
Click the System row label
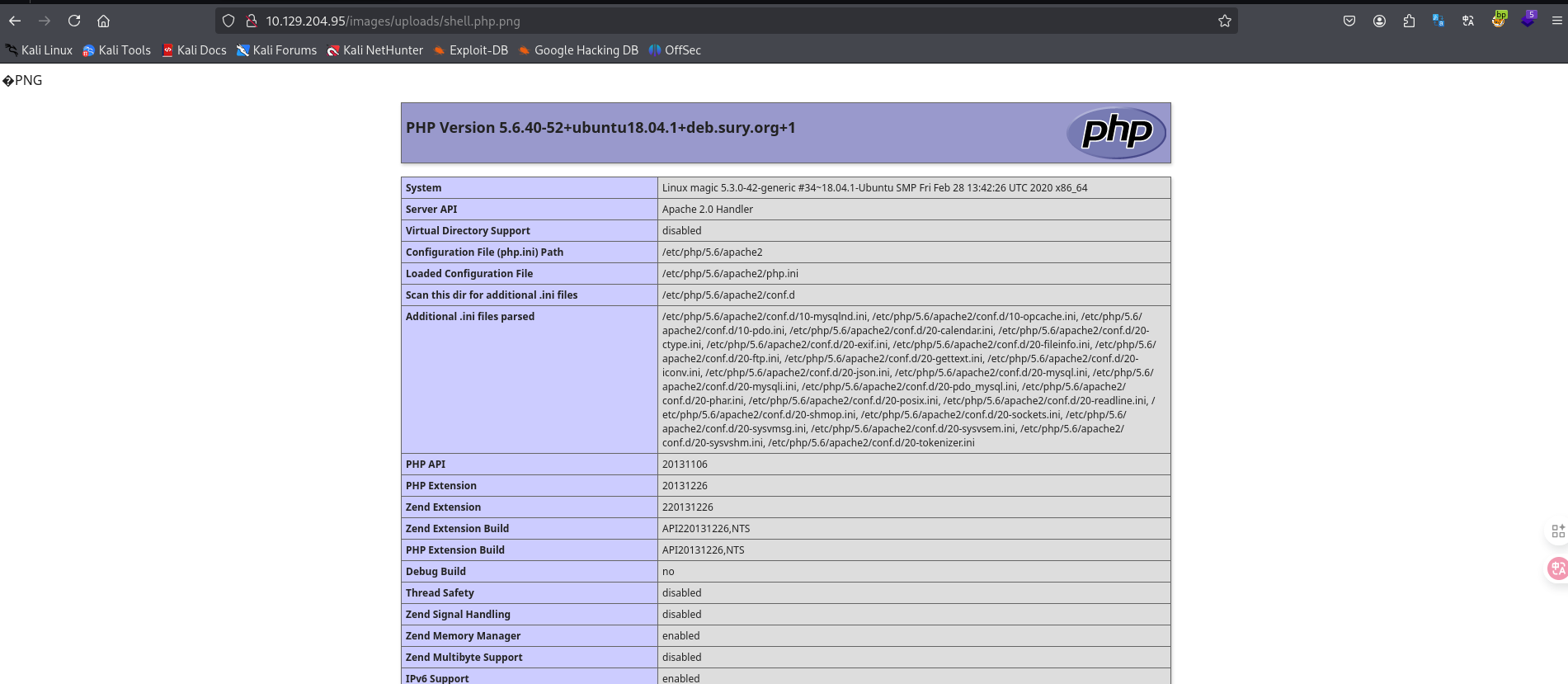tap(423, 188)
